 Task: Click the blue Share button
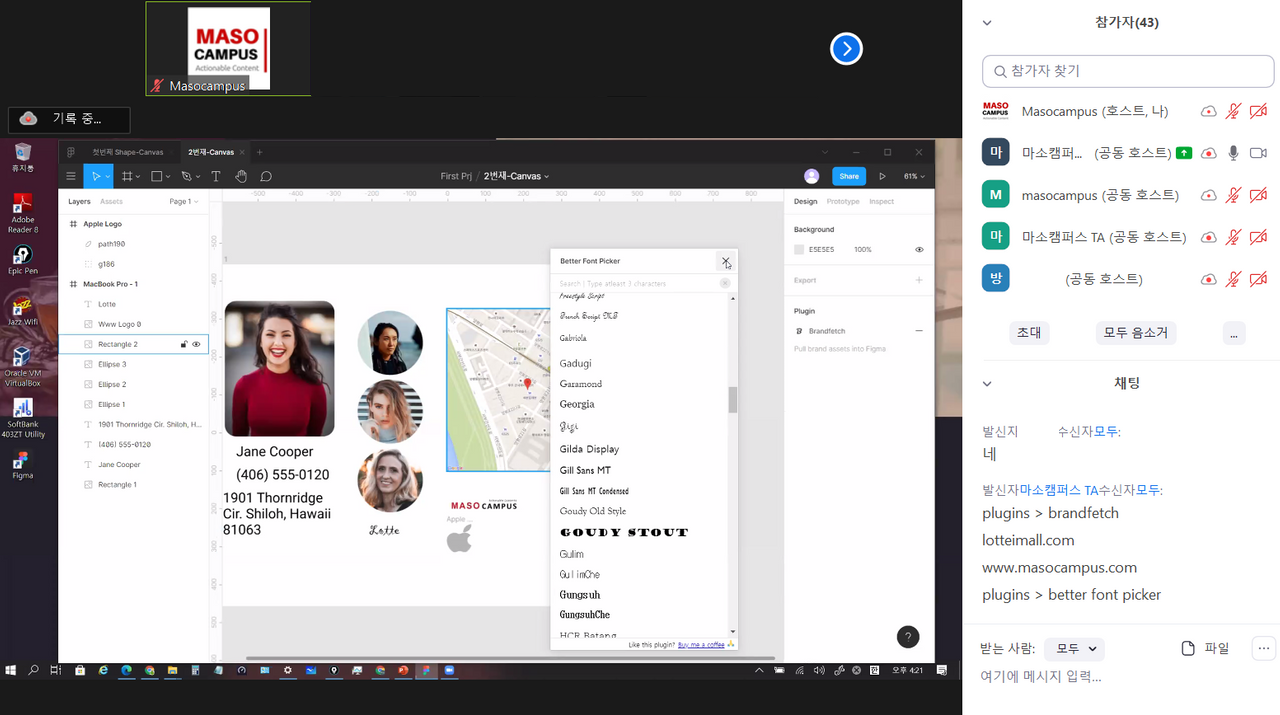848,176
